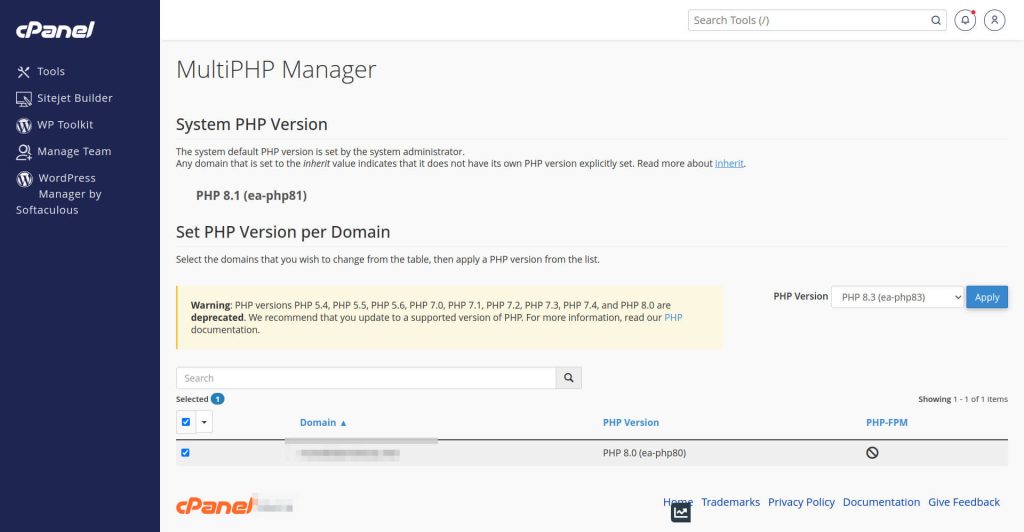
Task: Click the statistics chart icon in footer
Action: [x=680, y=512]
